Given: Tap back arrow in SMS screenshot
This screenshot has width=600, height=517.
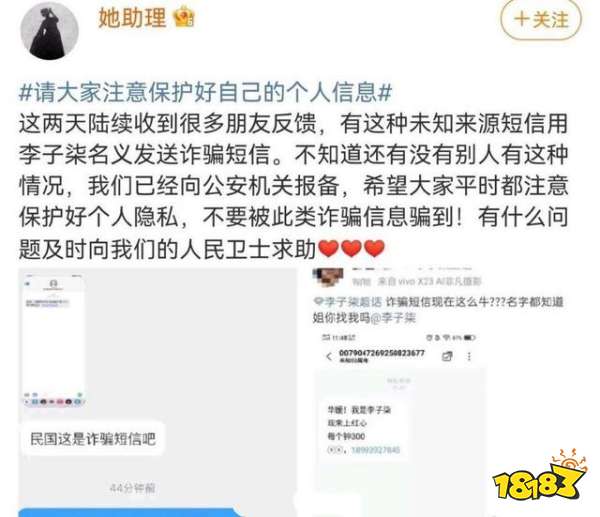Looking at the screenshot, I should pyautogui.click(x=329, y=357).
